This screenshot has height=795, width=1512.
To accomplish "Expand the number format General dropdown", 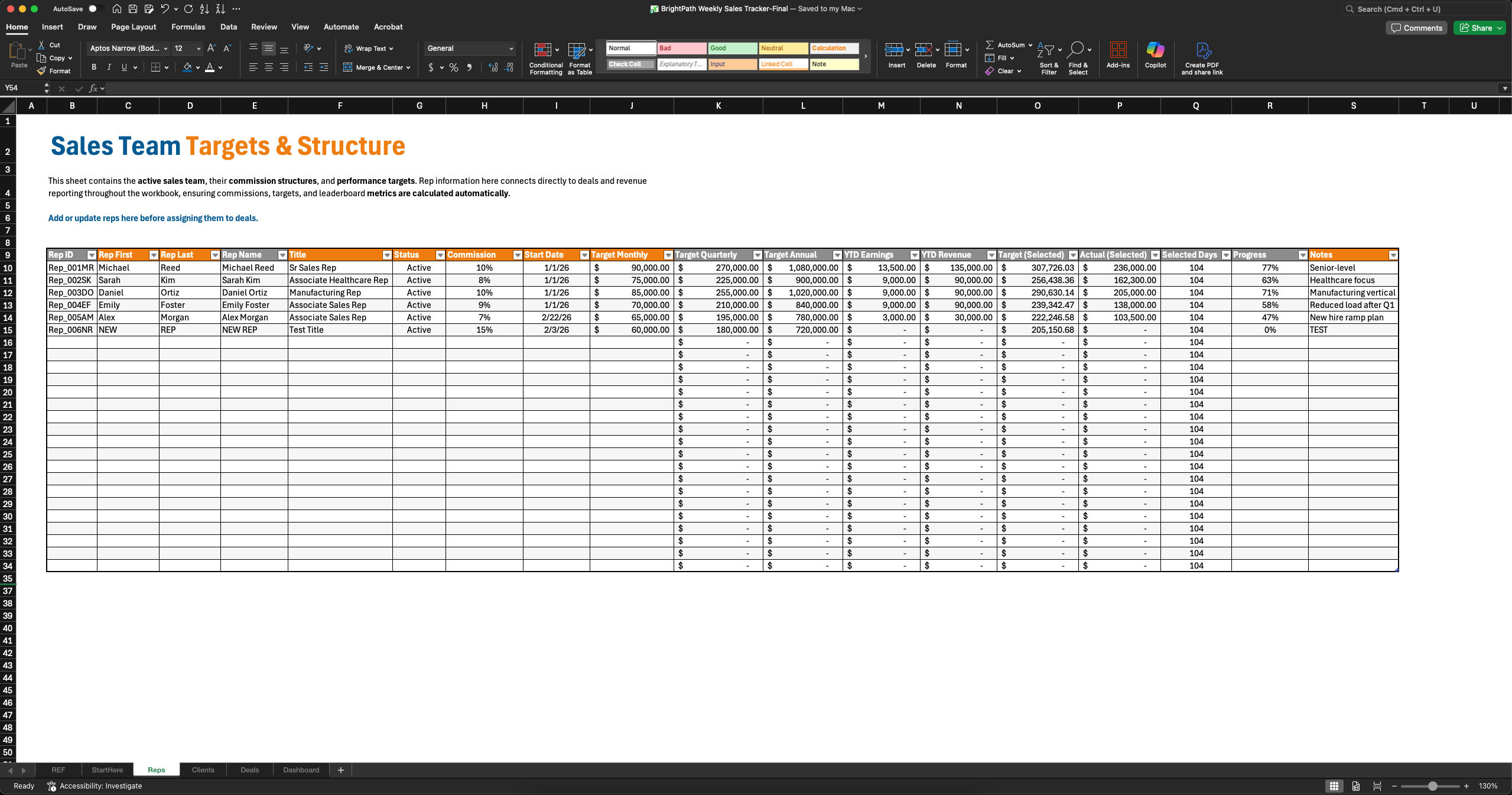I will (510, 48).
